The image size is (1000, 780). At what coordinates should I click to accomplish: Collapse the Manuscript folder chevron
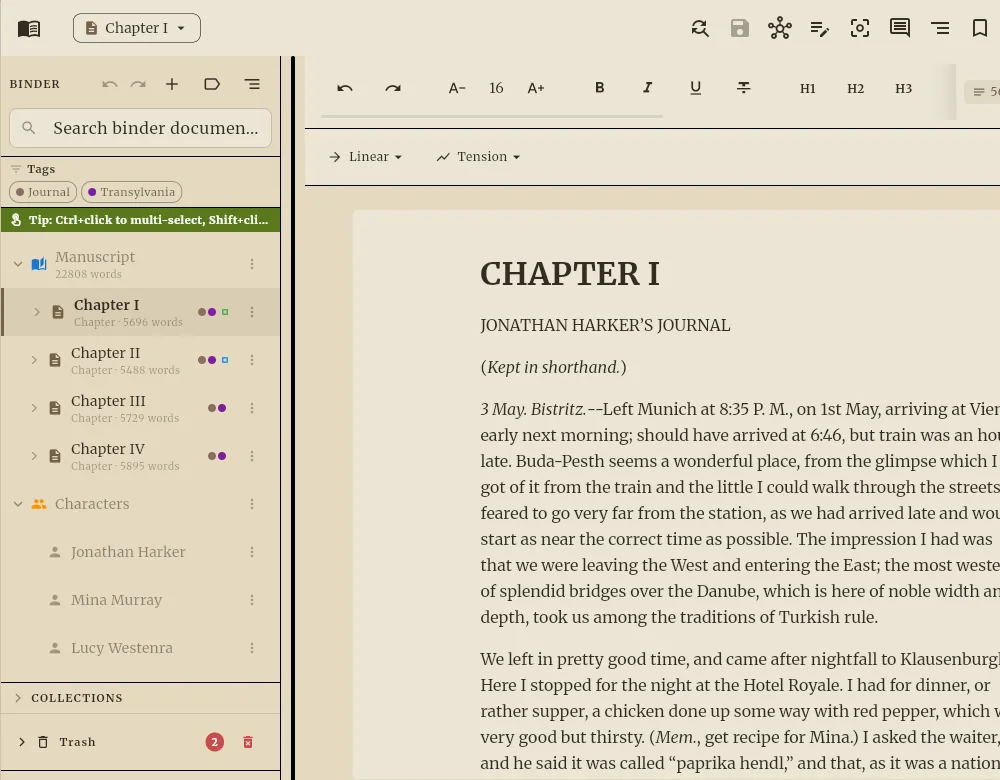(18, 263)
